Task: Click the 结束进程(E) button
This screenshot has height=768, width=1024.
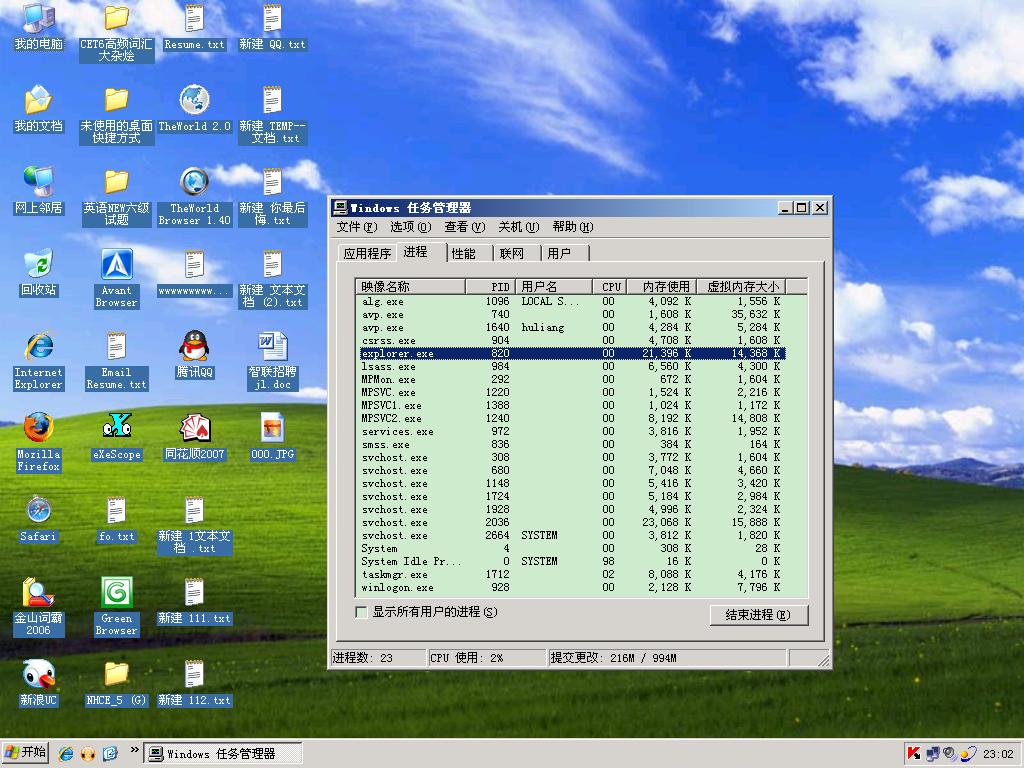Action: (x=758, y=615)
